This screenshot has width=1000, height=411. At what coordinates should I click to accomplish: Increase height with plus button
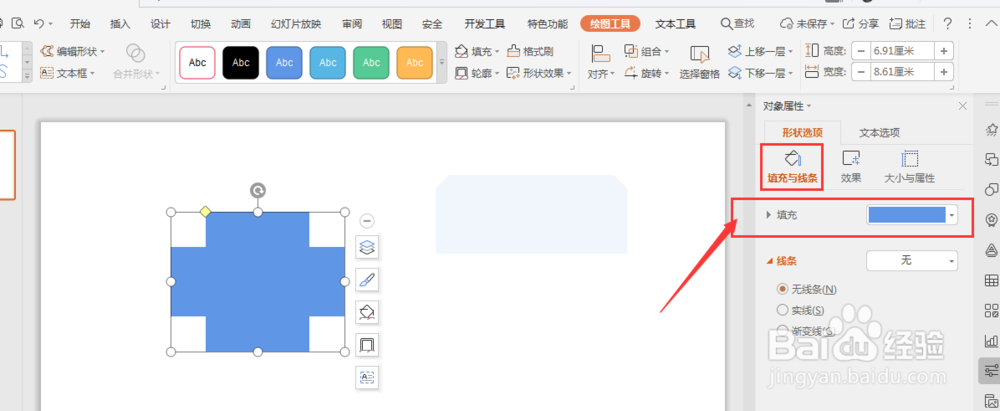click(944, 50)
